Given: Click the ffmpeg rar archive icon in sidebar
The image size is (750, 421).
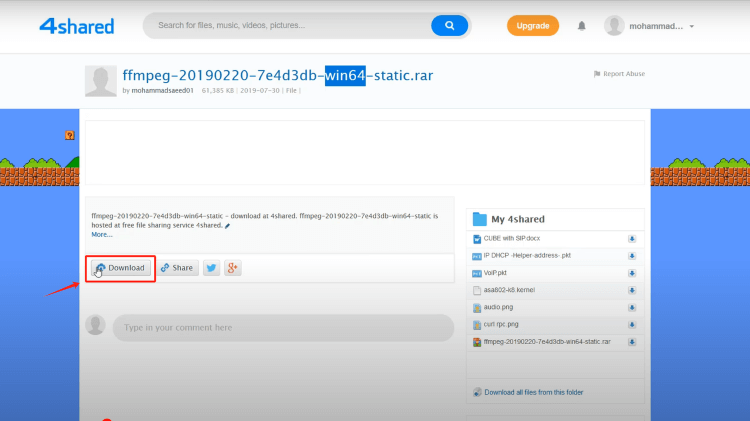Looking at the screenshot, I should point(477,343).
